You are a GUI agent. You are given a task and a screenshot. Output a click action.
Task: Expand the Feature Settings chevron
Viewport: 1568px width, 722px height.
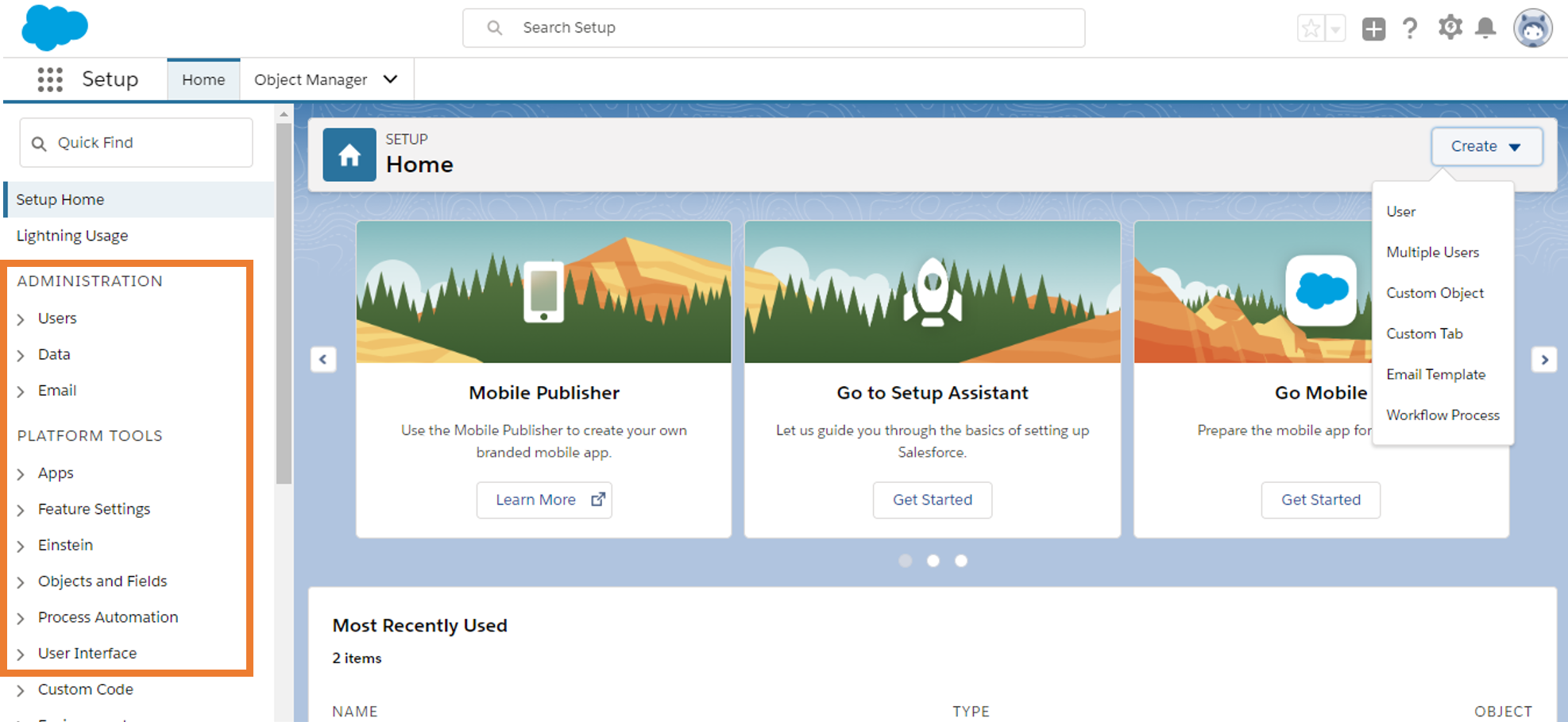pyautogui.click(x=21, y=510)
